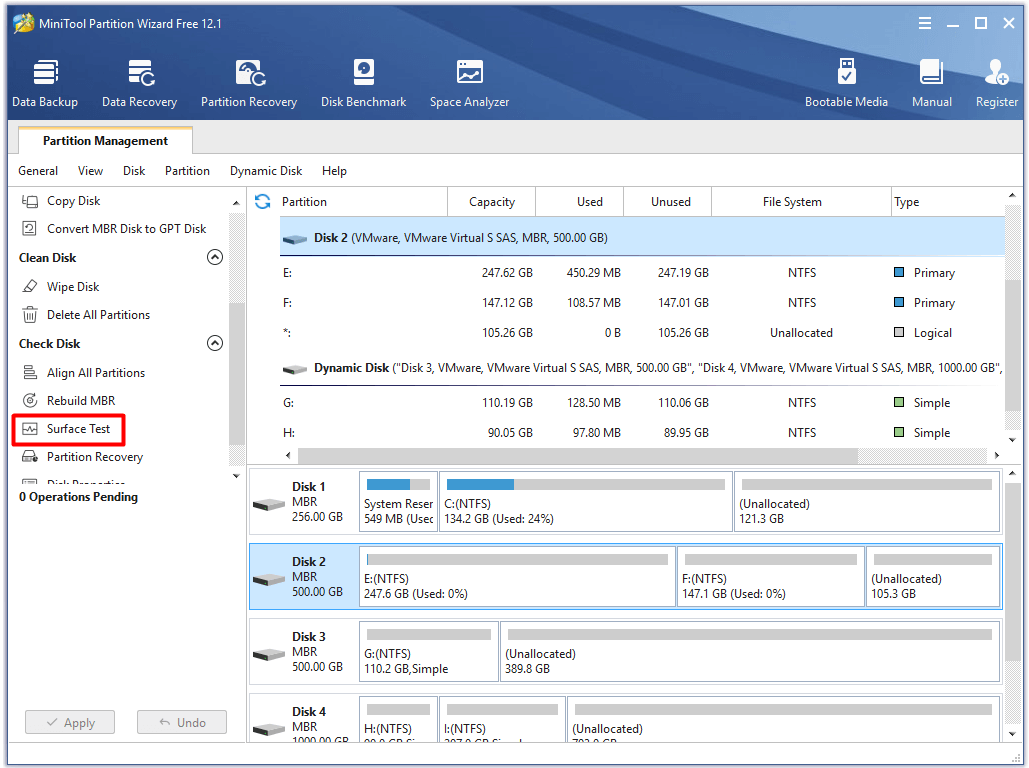
Task: Click the Apply button
Action: 70,722
